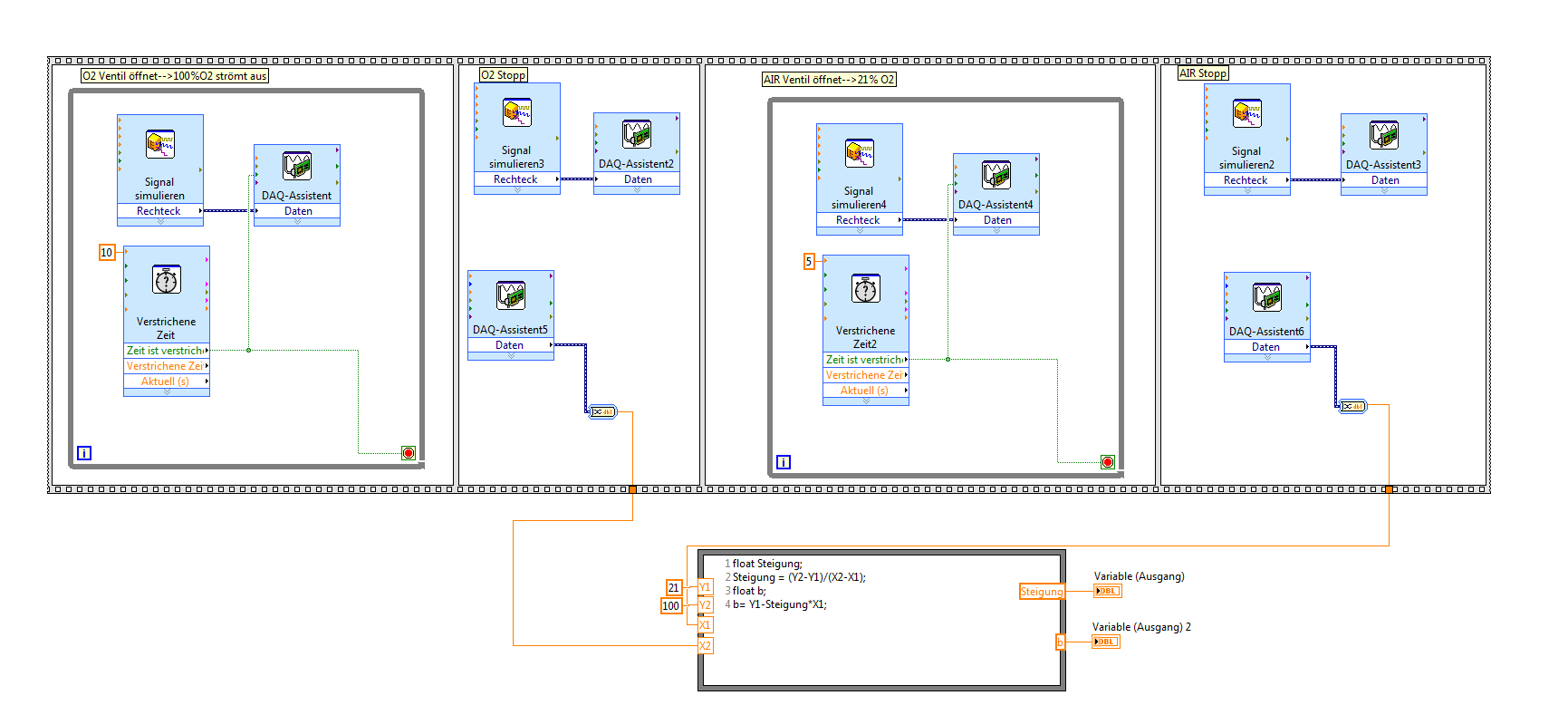Expand the DAQ-Assistent6 node's bottom chevron

[1267, 358]
